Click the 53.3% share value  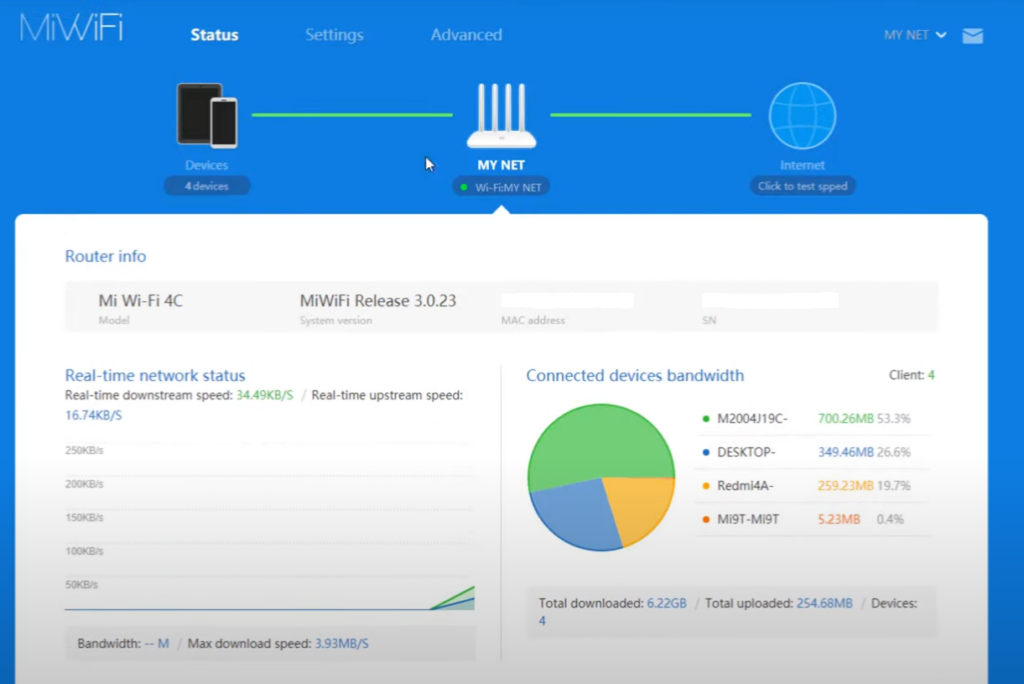[x=893, y=419]
